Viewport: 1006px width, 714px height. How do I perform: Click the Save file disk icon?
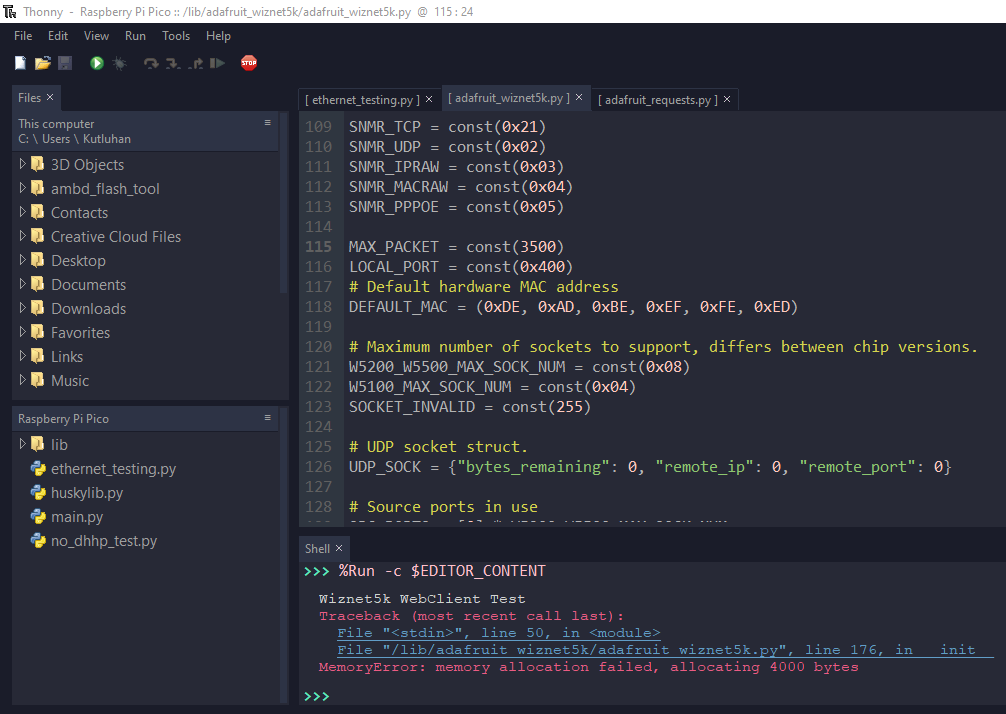[65, 63]
